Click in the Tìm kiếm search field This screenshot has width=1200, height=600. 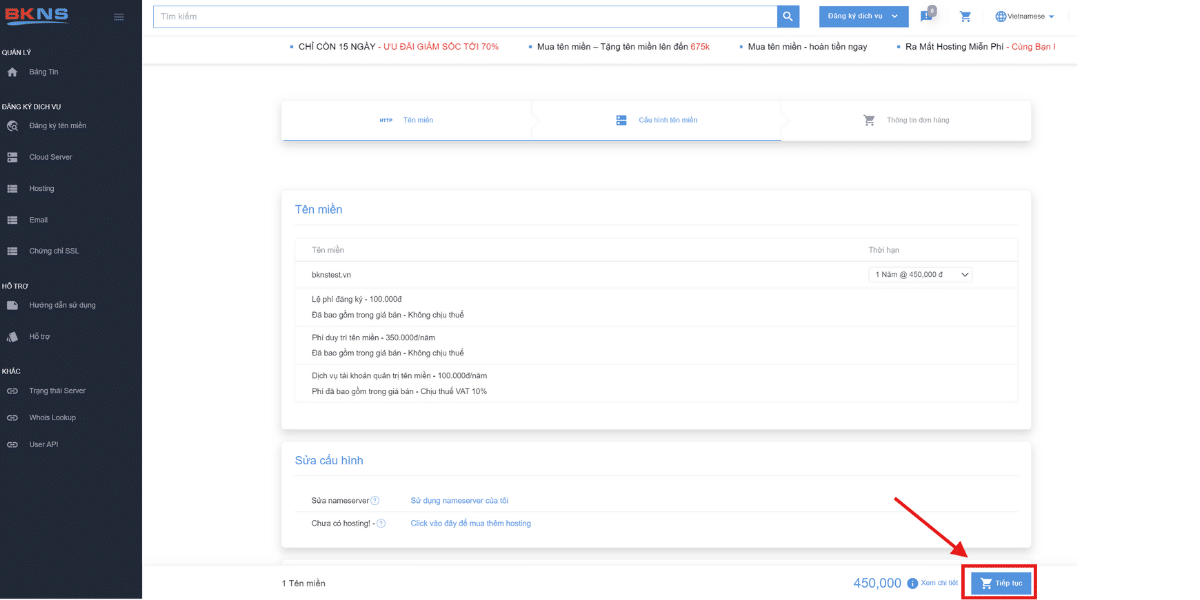click(x=465, y=16)
